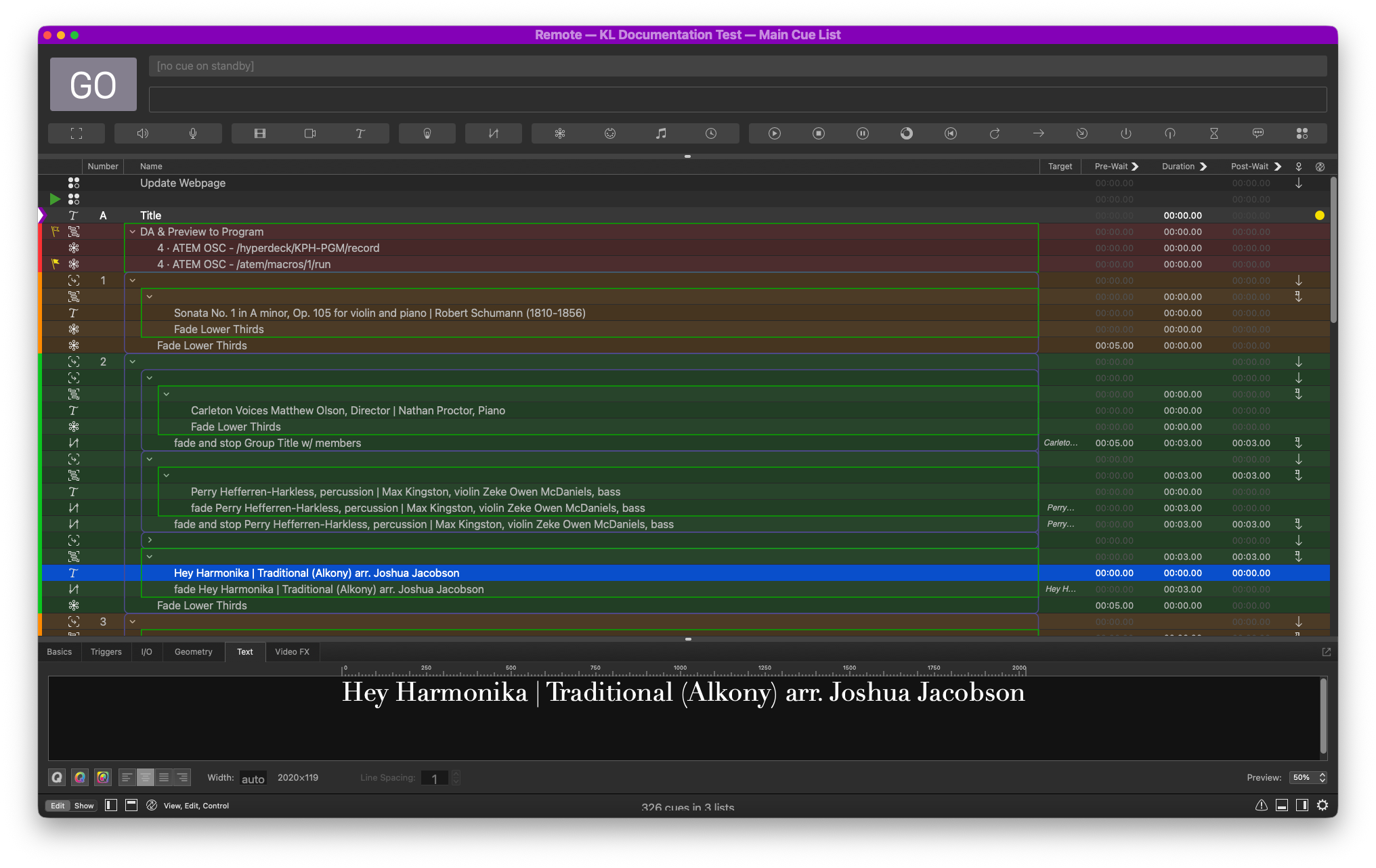
Task: Add a Disarm cue from the toolbar
Action: (x=1170, y=133)
